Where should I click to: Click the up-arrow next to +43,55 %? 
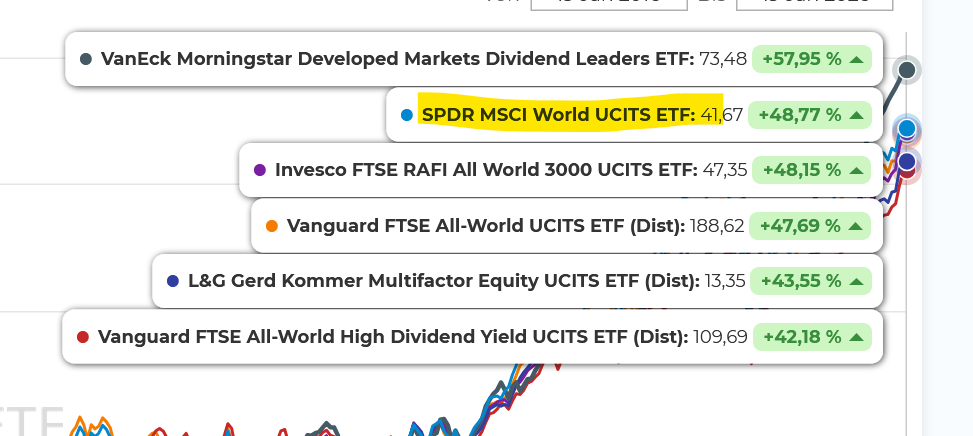click(x=856, y=281)
